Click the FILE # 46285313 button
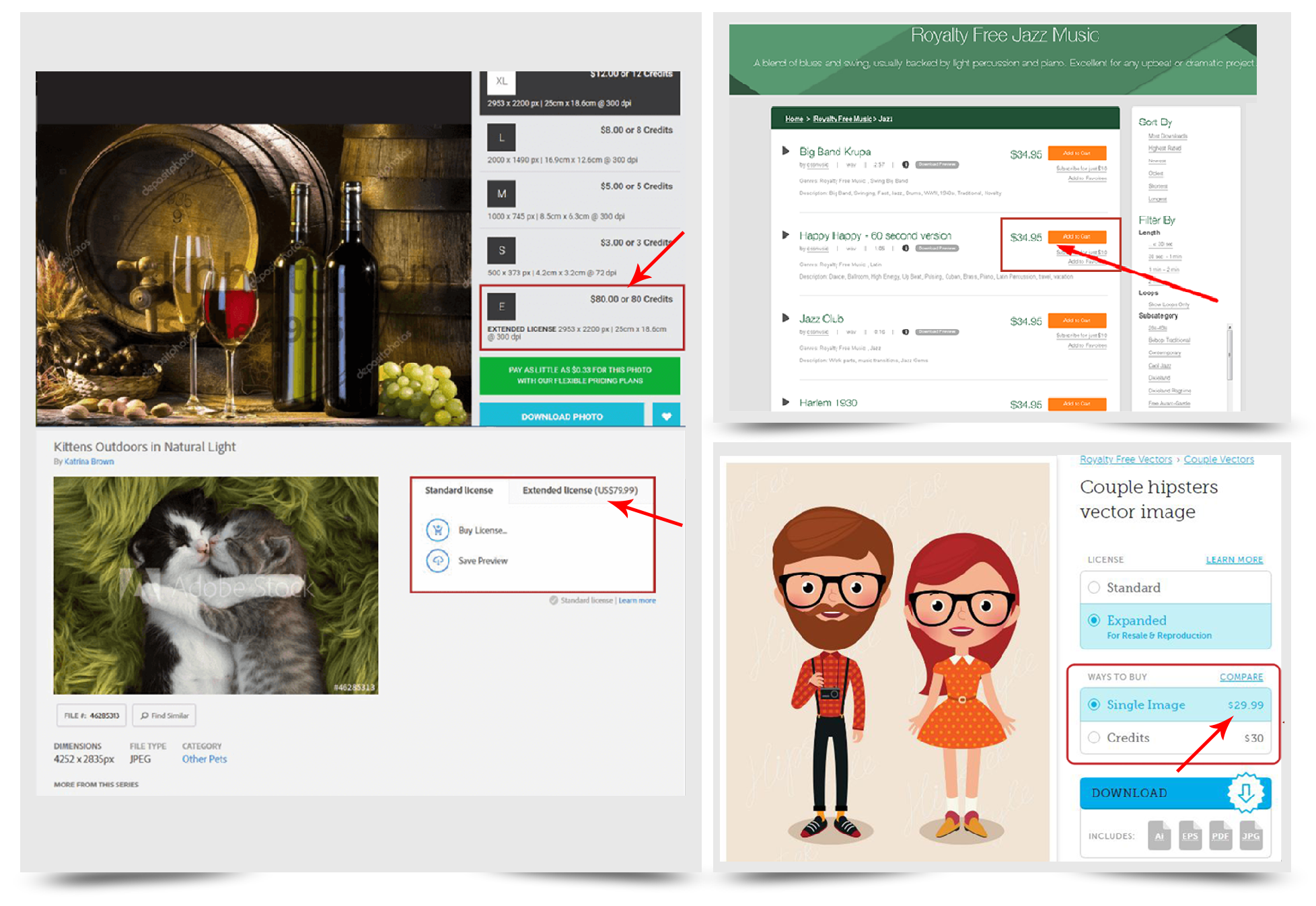Screen dimensions: 1316x906 coord(91,715)
